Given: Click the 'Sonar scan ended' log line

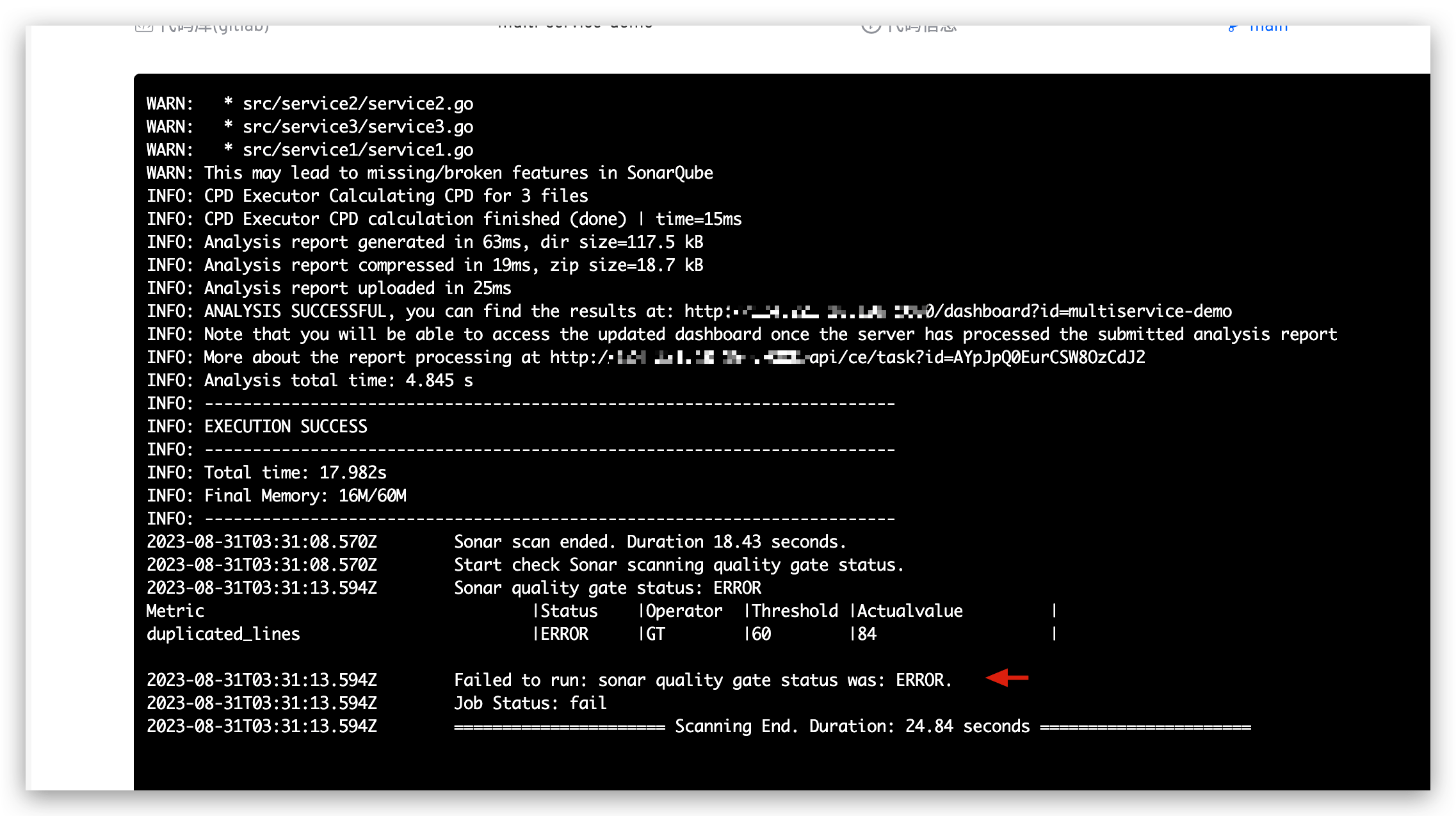Looking at the screenshot, I should pos(649,542).
